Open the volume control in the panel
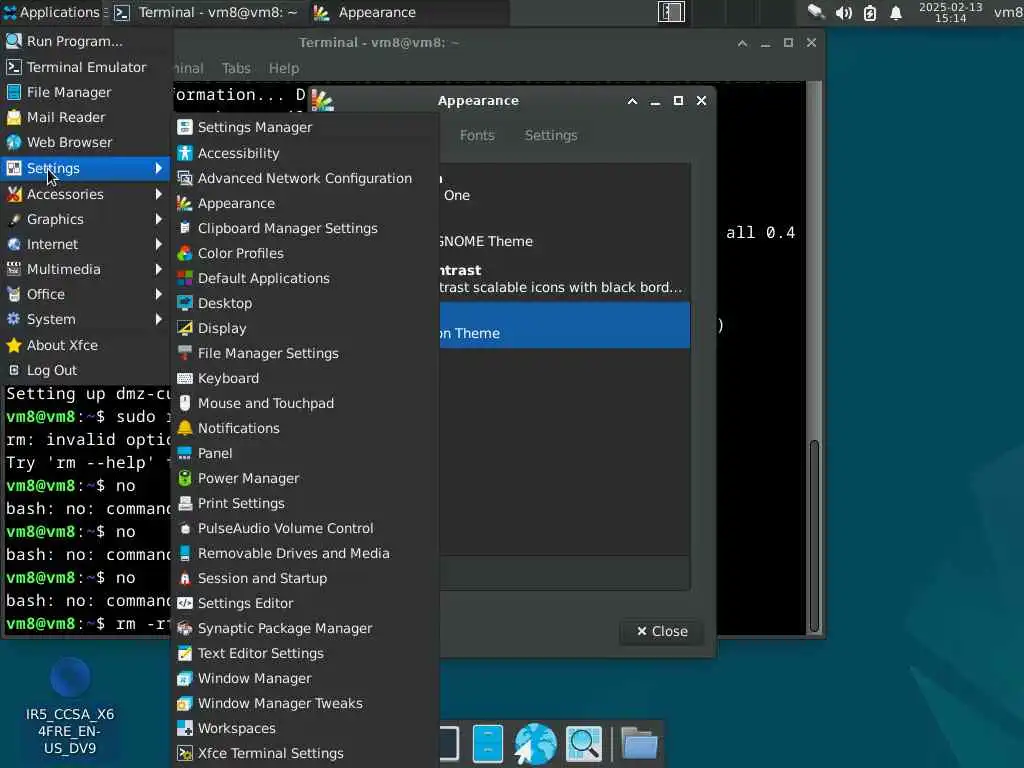 [x=844, y=13]
